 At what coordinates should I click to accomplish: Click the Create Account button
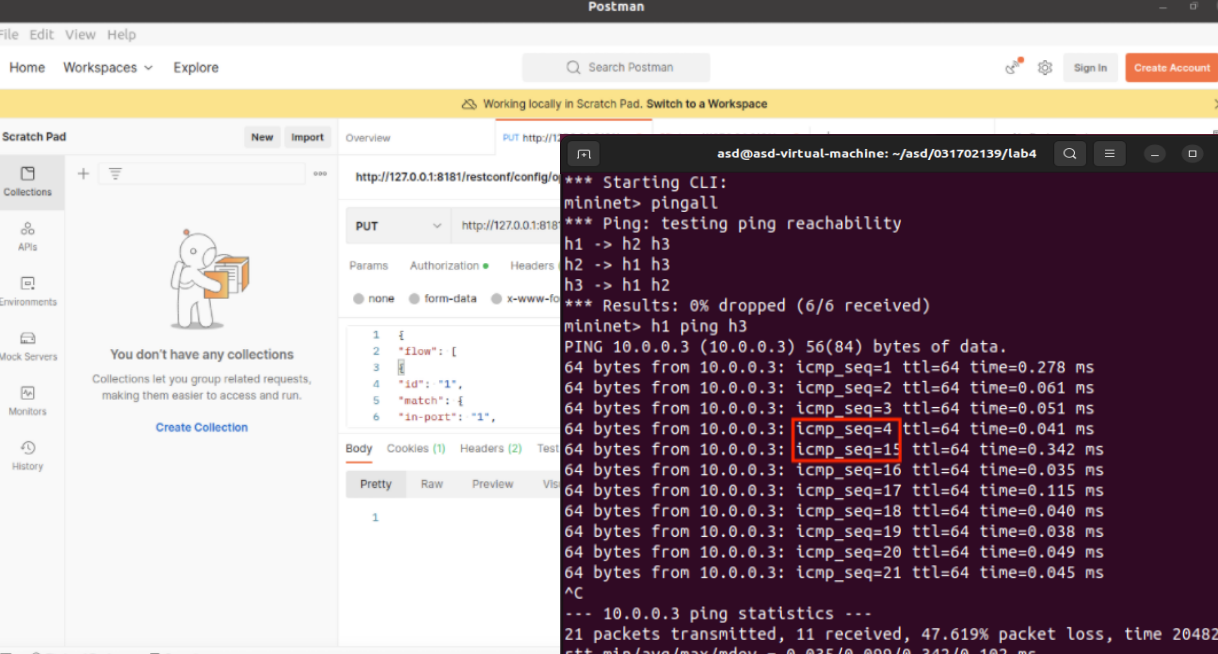tap(1171, 68)
